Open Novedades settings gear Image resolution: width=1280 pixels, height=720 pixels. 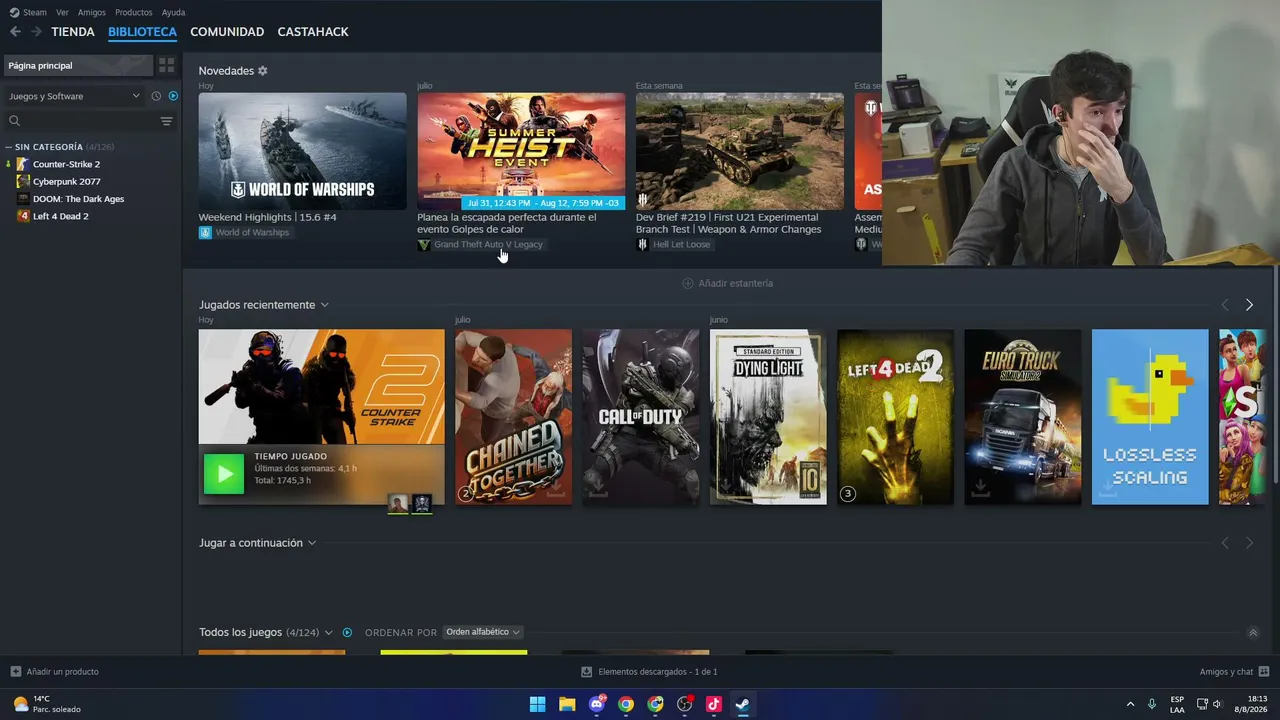(263, 71)
